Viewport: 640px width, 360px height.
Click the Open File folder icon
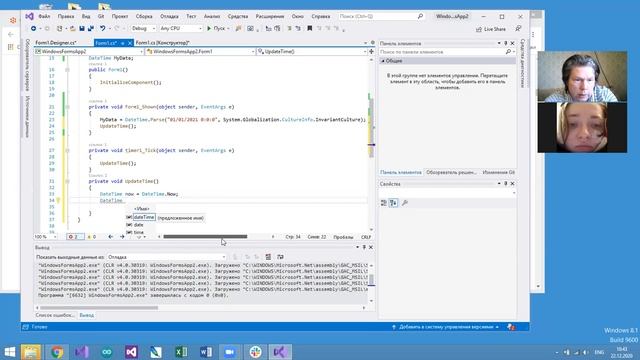click(x=73, y=29)
